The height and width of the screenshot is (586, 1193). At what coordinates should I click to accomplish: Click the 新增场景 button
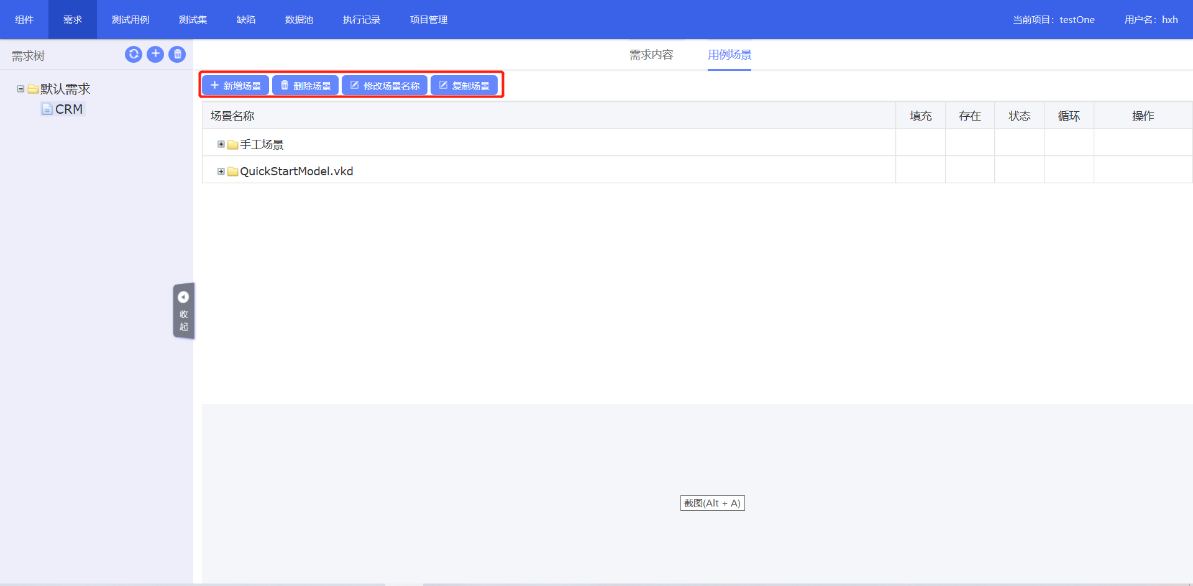coord(235,86)
